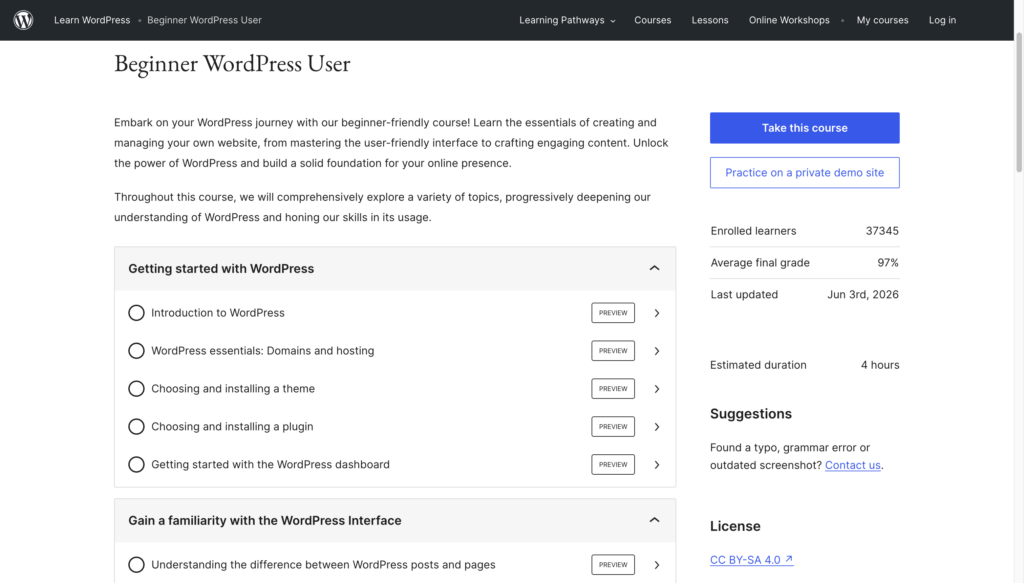Go to Lessons in top navigation
Image resolution: width=1024 pixels, height=583 pixels.
tap(710, 20)
